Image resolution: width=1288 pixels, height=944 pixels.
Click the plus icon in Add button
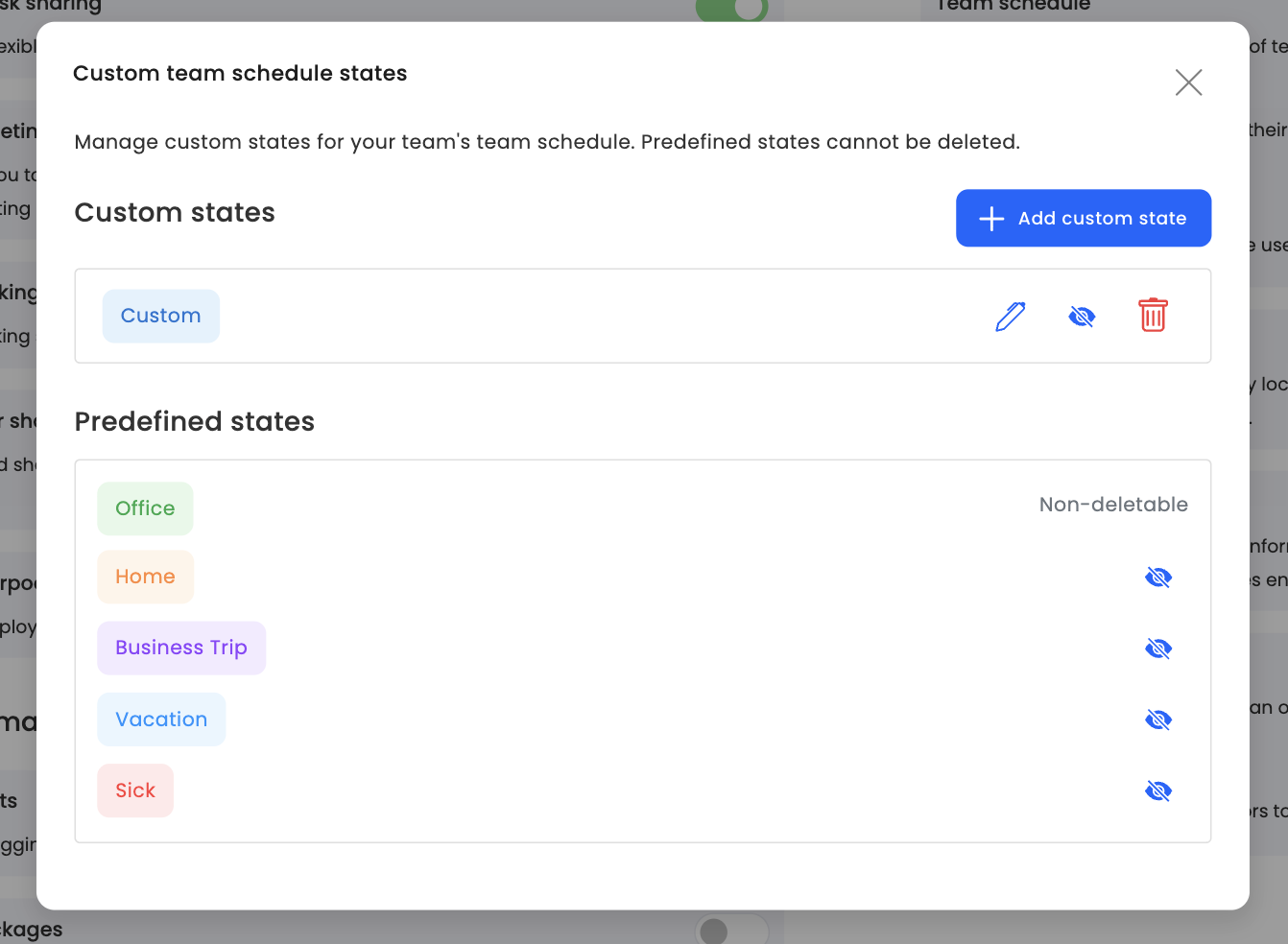[x=991, y=219]
